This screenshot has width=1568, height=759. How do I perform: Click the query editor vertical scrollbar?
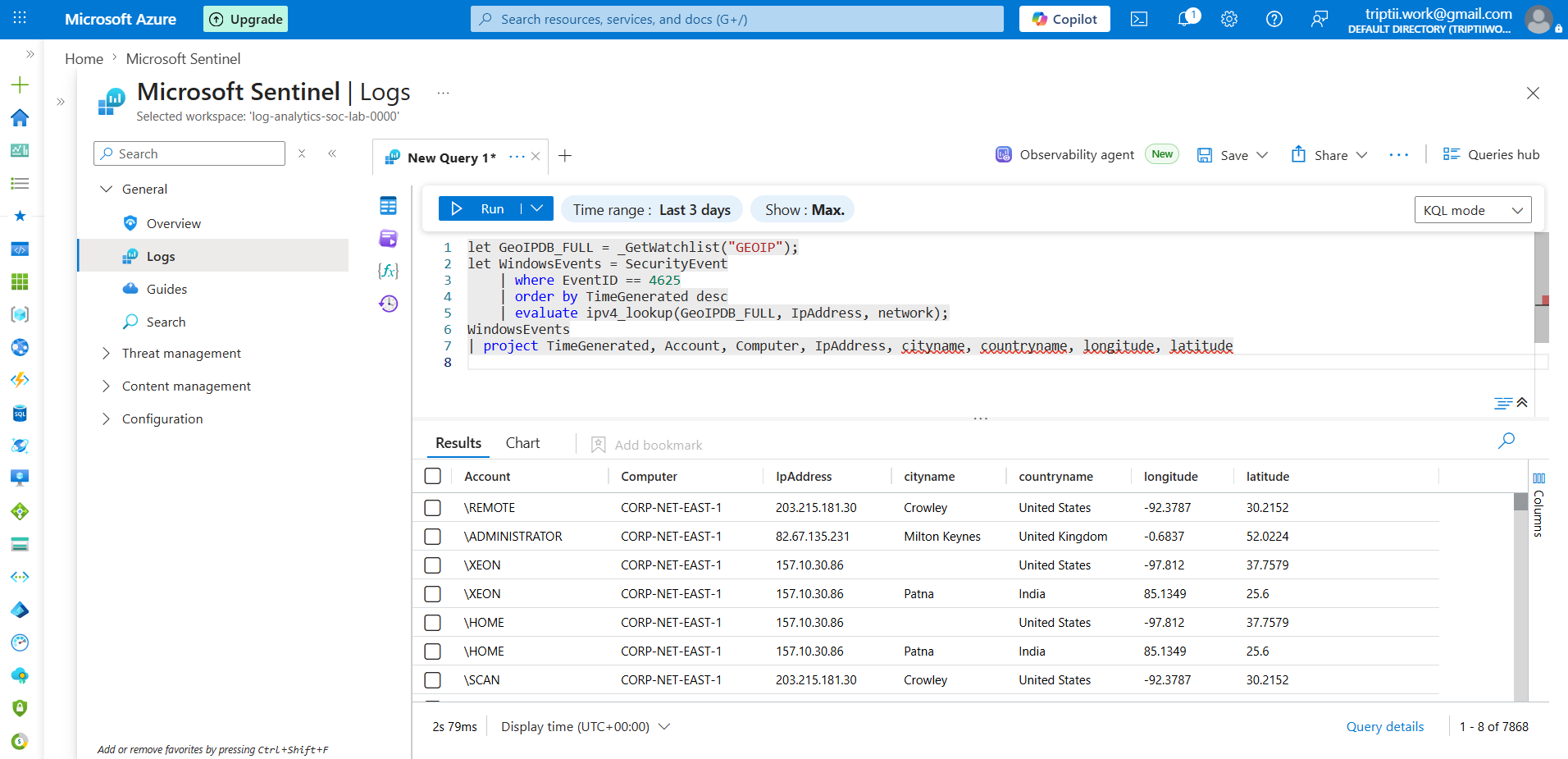(x=1541, y=287)
